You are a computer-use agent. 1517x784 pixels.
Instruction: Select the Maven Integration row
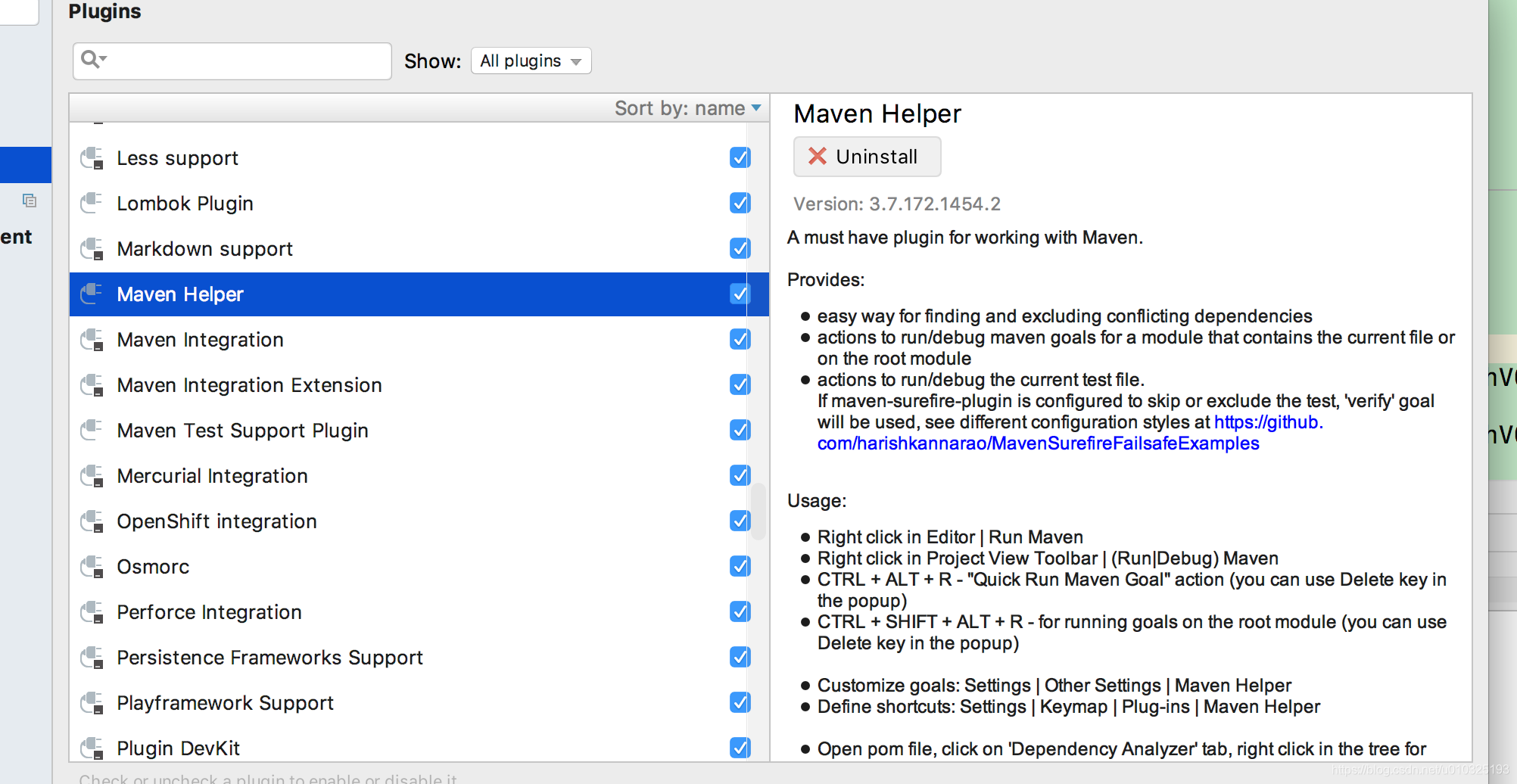click(x=419, y=340)
